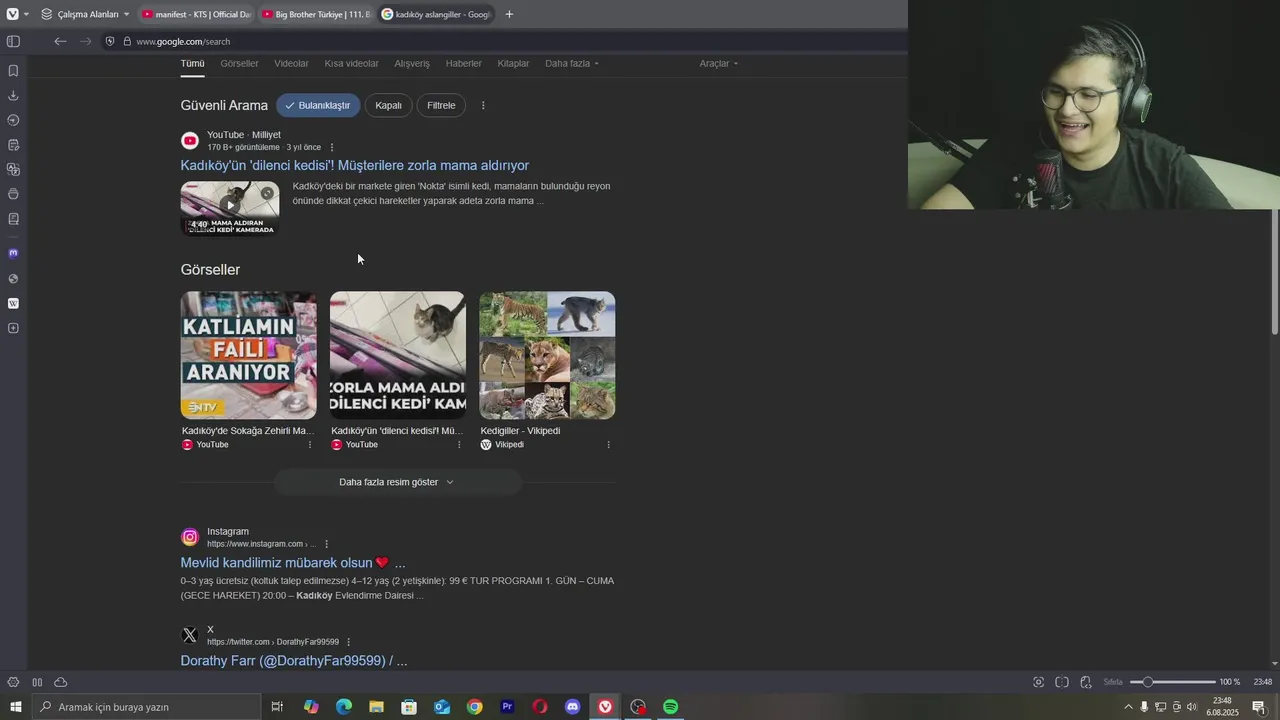The image size is (1280, 720).
Task: Open Vivaldi settings gear in status bar
Action: pyautogui.click(x=13, y=682)
